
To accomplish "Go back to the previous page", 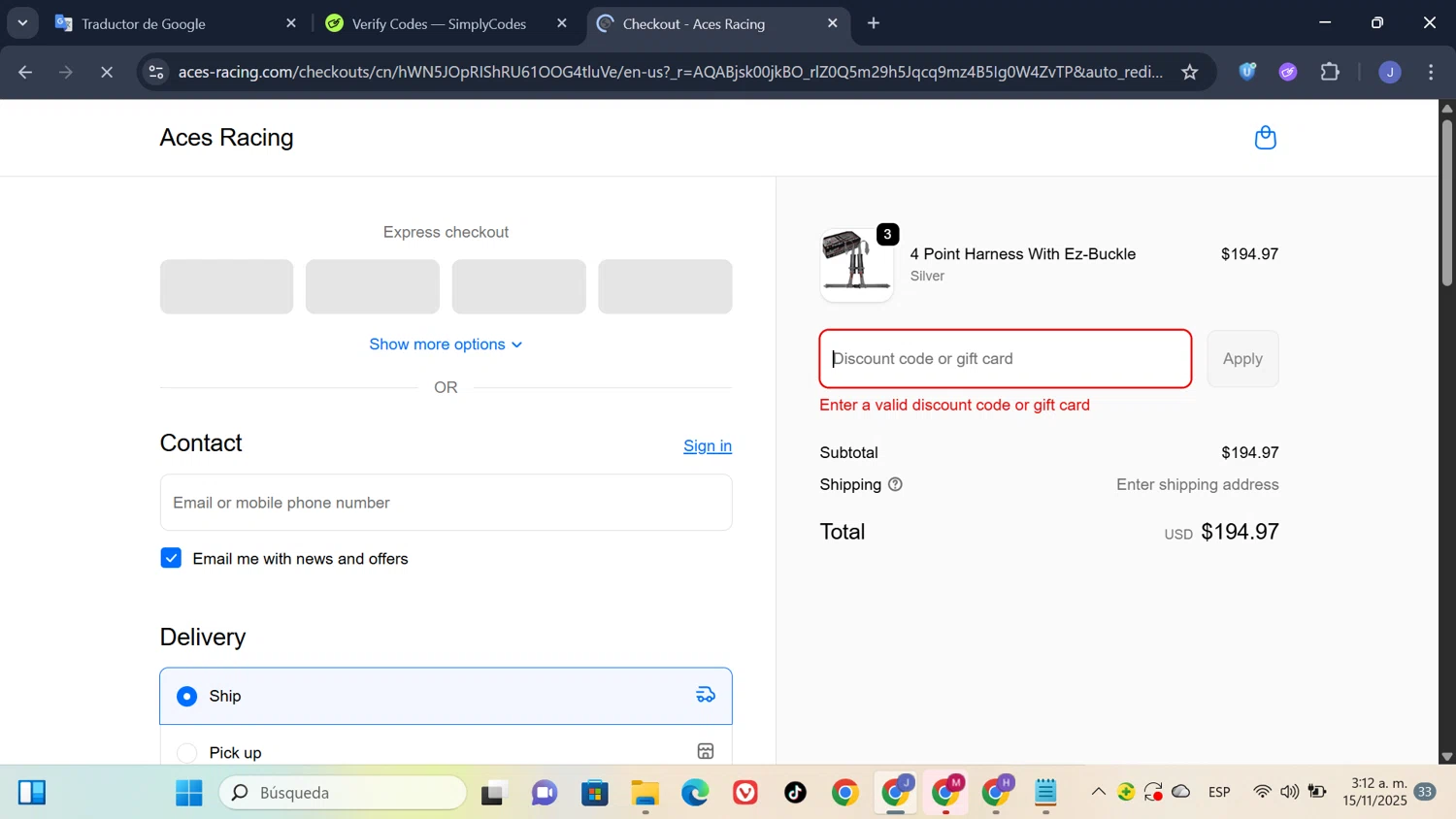I will pyautogui.click(x=25, y=72).
